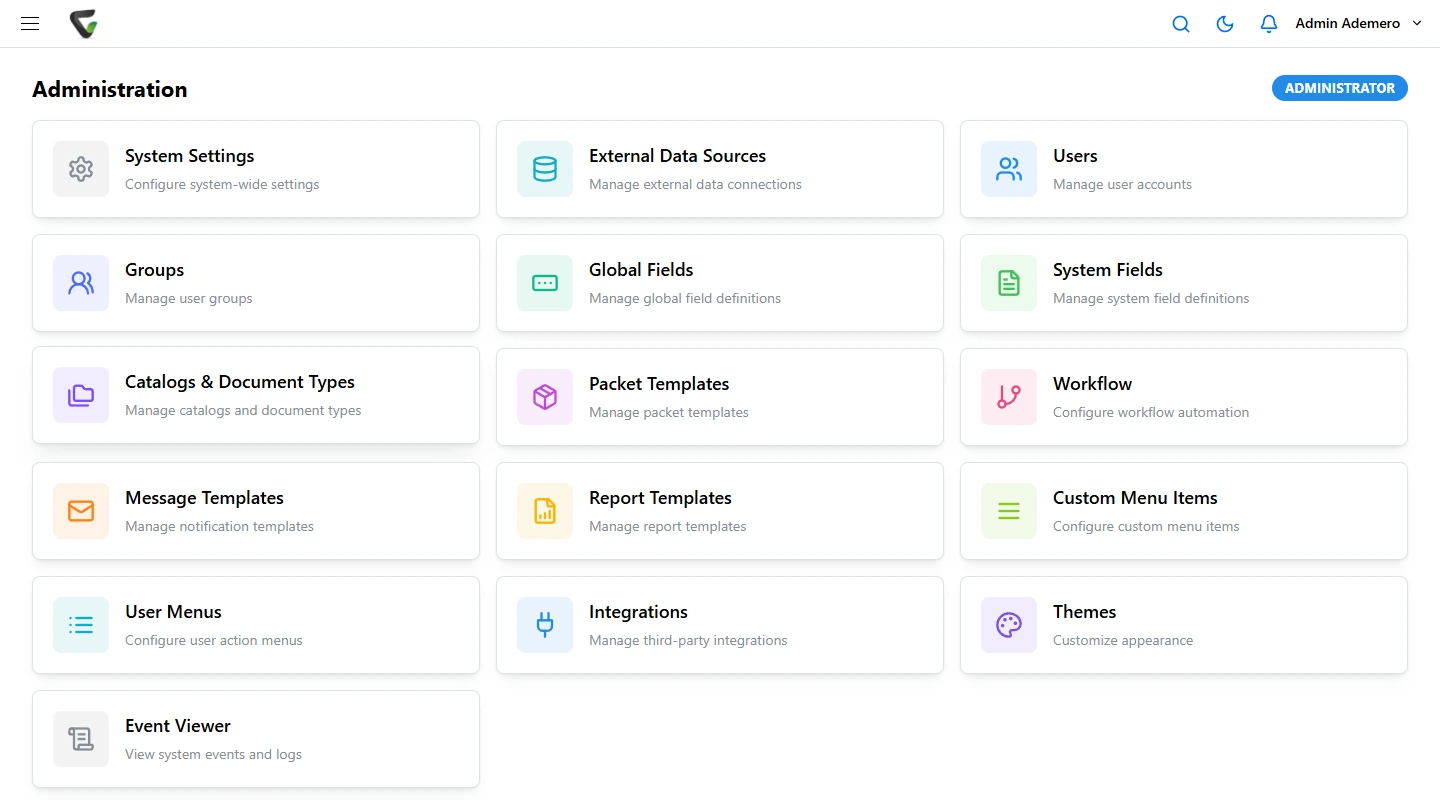Select the Message Templates title
The width and height of the screenshot is (1440, 800).
coord(204,498)
